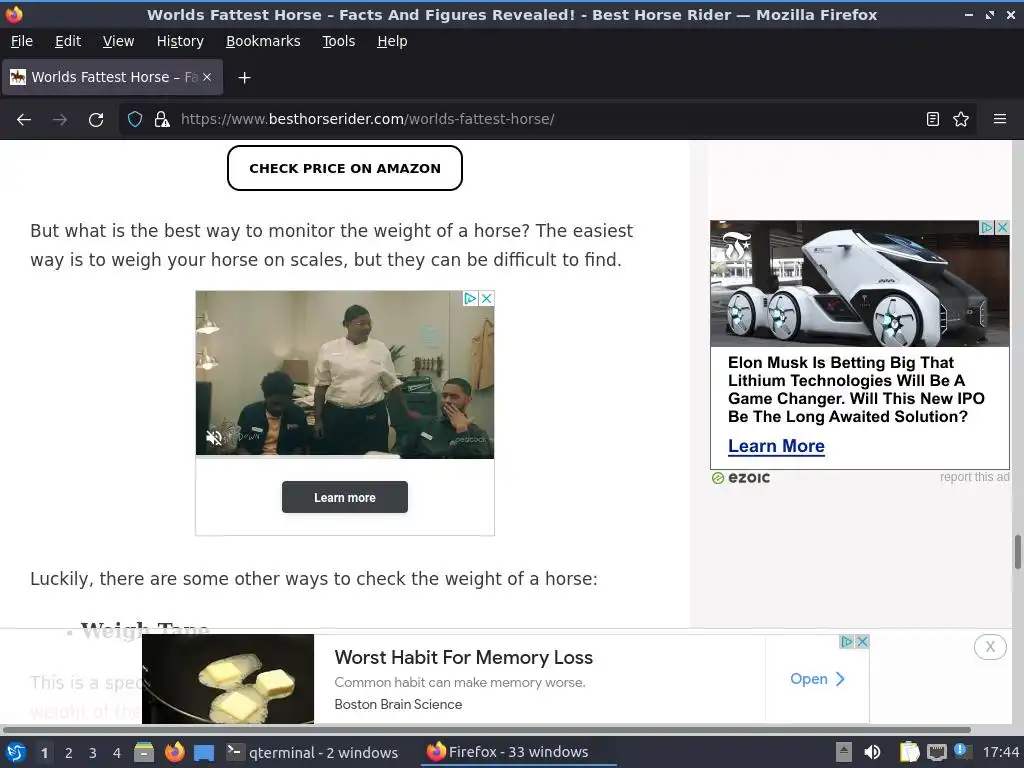Click Check Price On Amazon button
The height and width of the screenshot is (768, 1024).
(345, 168)
